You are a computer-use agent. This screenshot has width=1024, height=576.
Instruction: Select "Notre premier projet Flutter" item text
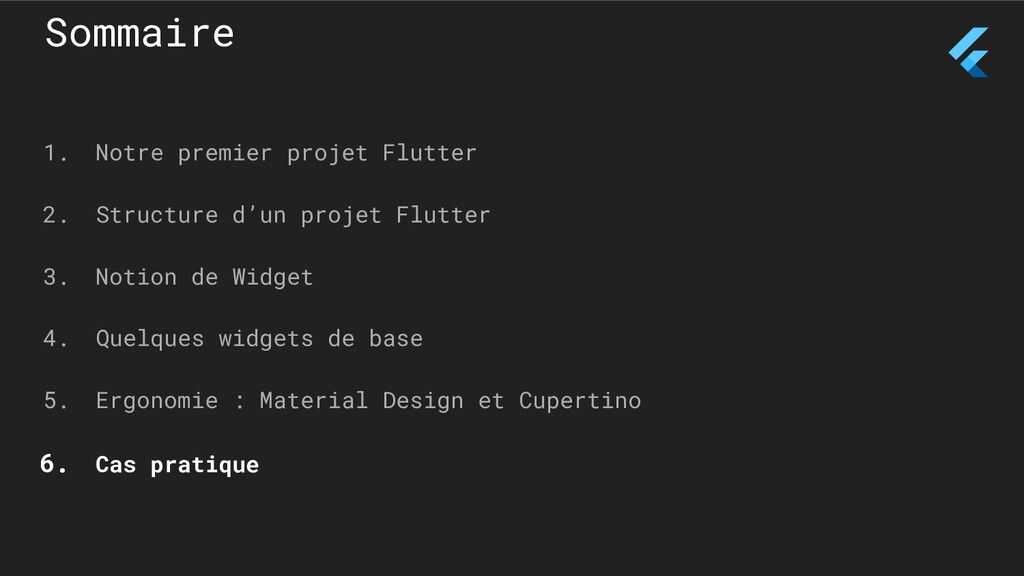[x=286, y=153]
